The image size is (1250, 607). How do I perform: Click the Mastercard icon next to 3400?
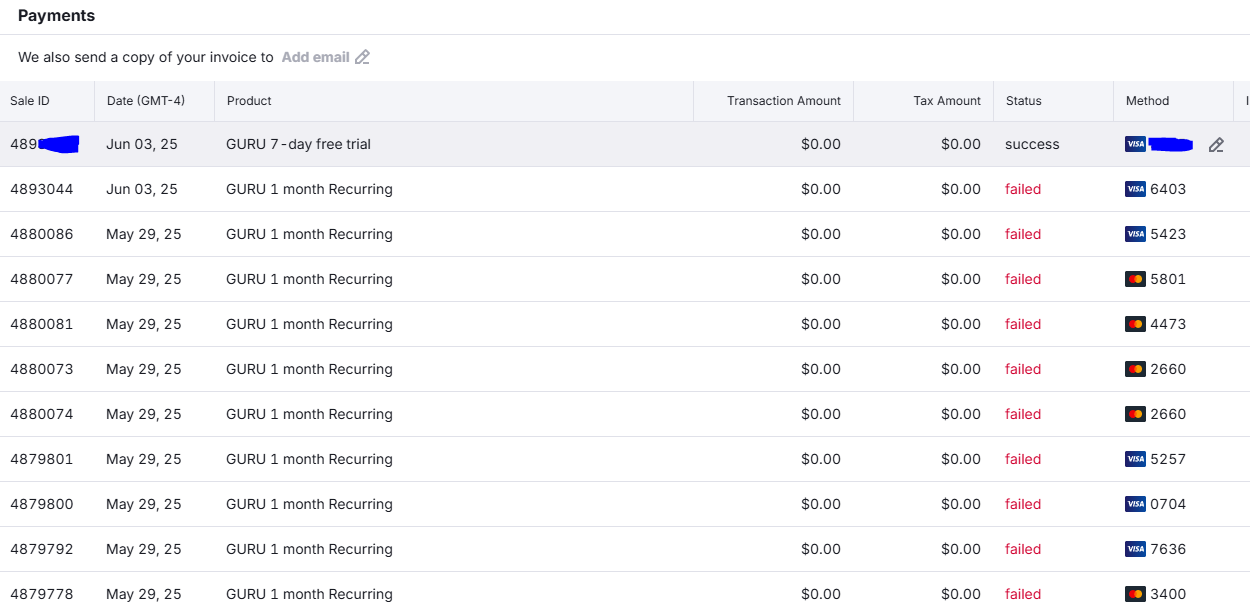pos(1135,594)
